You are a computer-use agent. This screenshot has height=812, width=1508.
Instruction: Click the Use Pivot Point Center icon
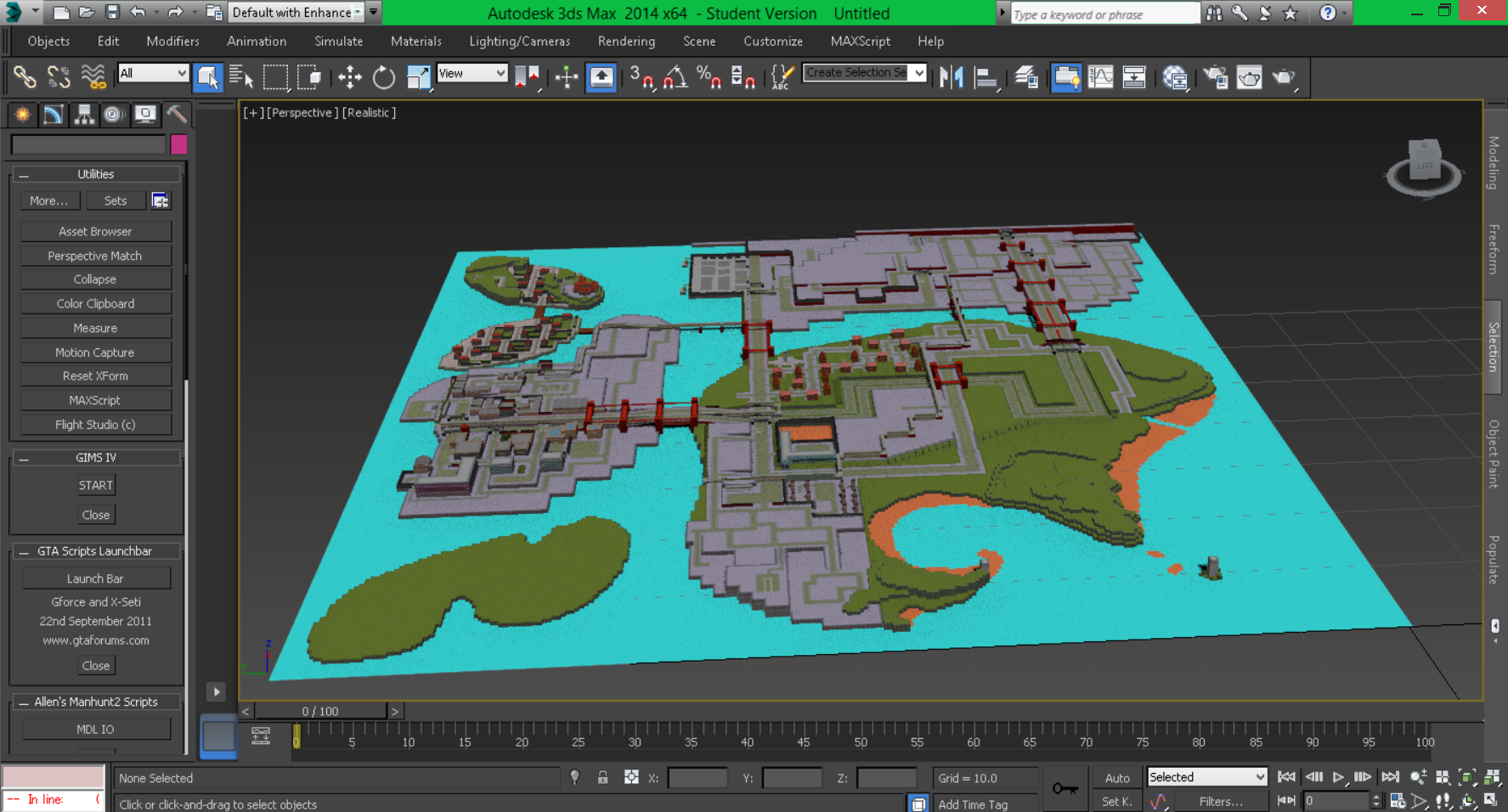tap(528, 77)
